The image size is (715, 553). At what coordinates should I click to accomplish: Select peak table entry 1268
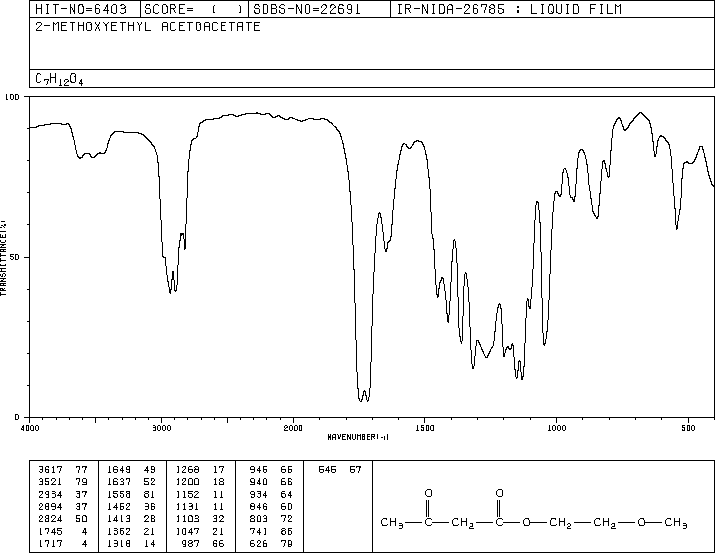tap(187, 470)
